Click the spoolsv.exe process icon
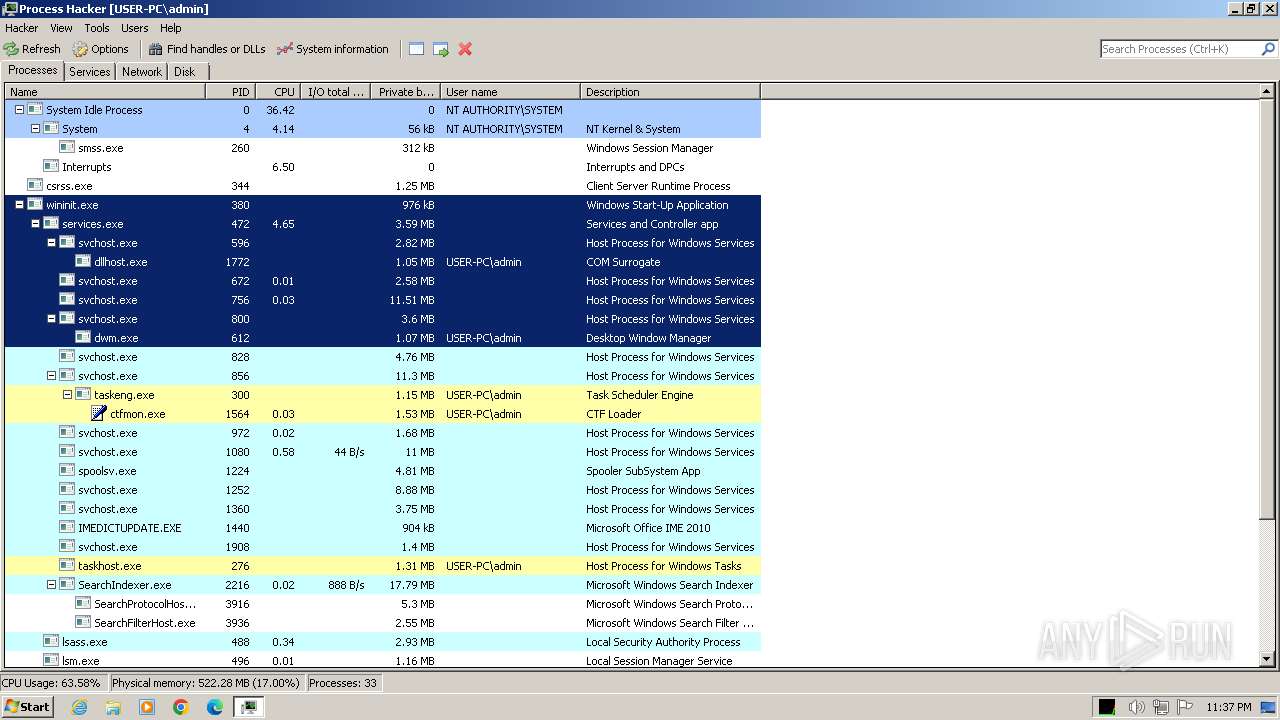 (67, 470)
